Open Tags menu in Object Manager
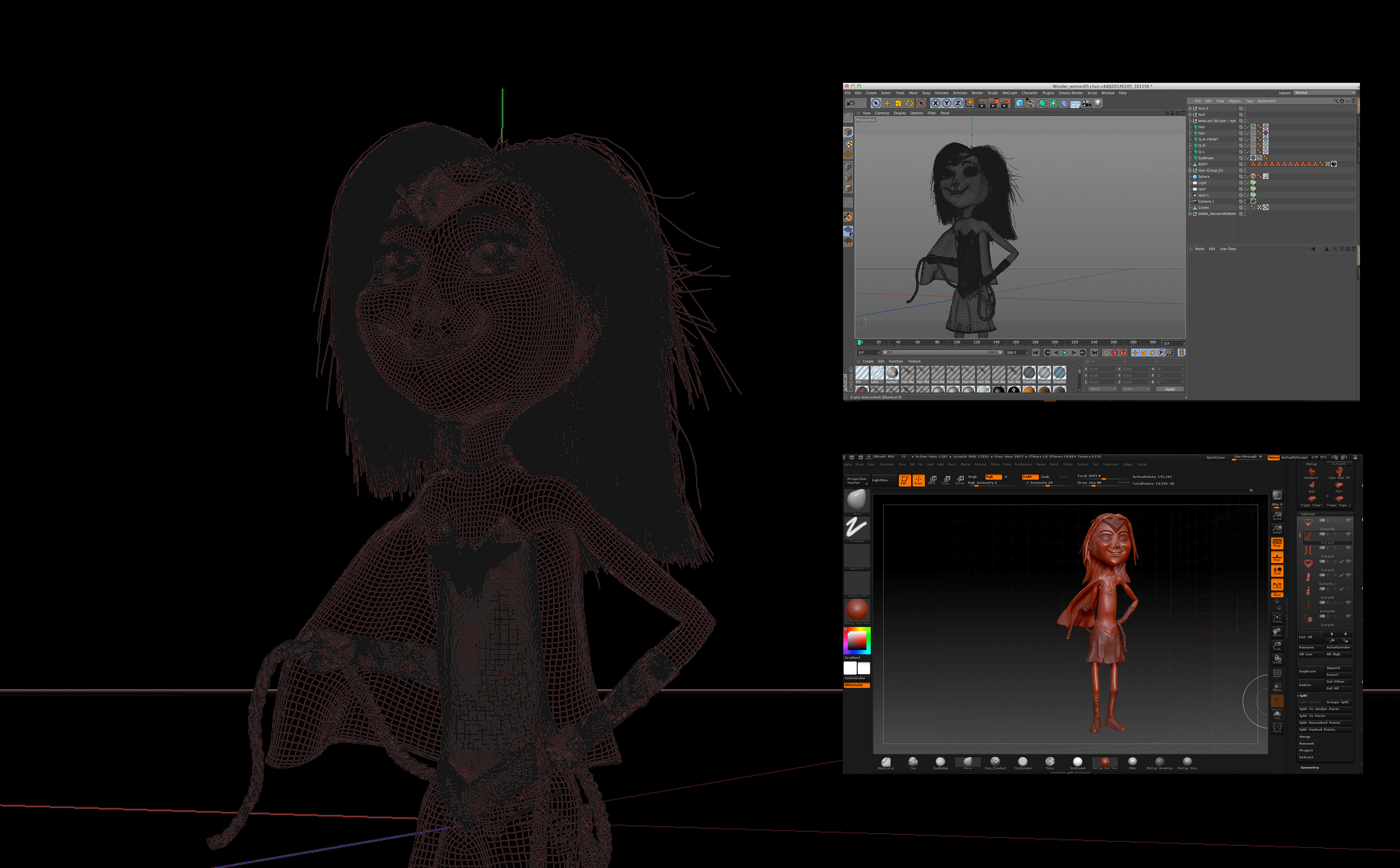Image resolution: width=1400 pixels, height=868 pixels. [1249, 101]
